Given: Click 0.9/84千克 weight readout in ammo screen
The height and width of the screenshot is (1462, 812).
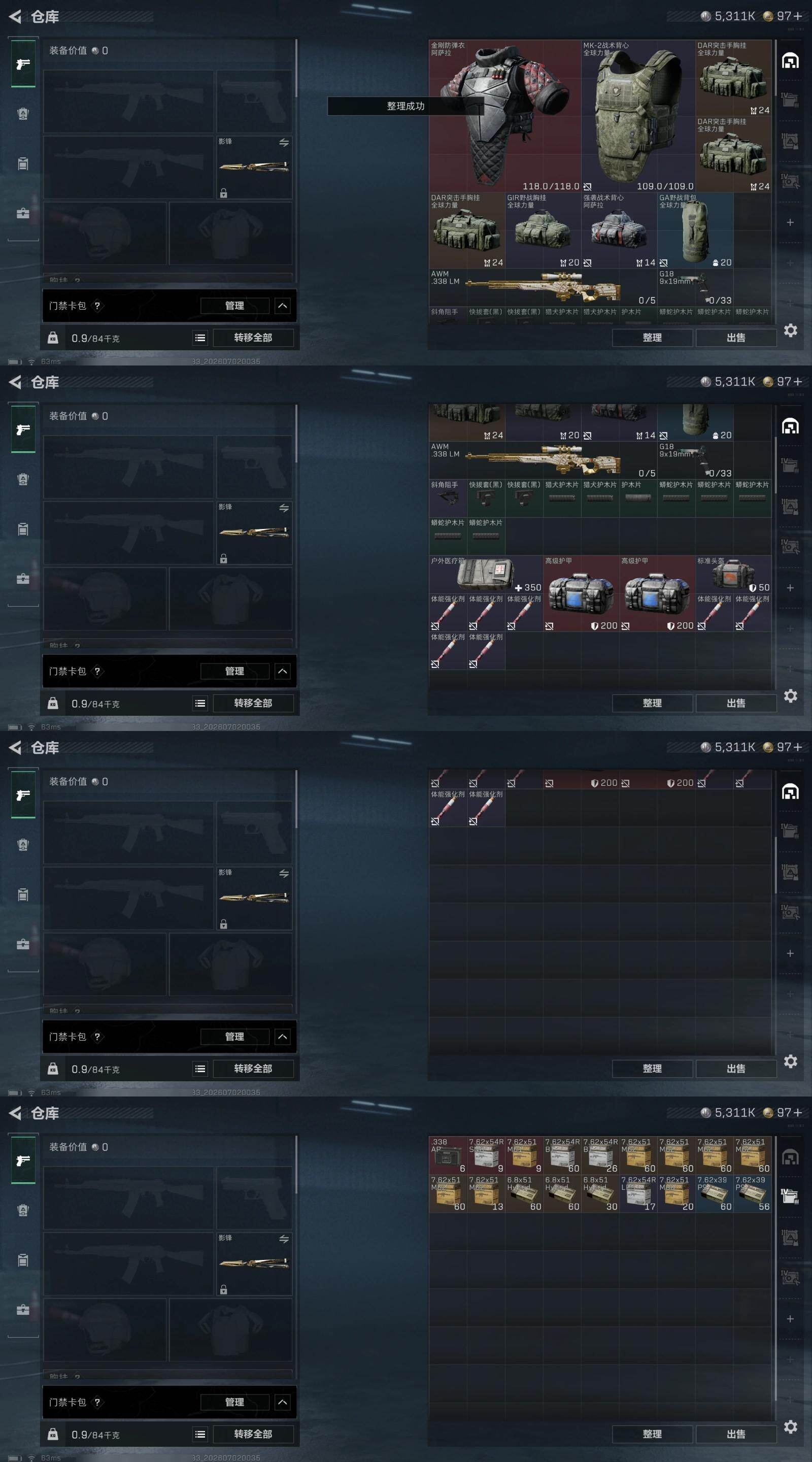Looking at the screenshot, I should click(x=95, y=1435).
